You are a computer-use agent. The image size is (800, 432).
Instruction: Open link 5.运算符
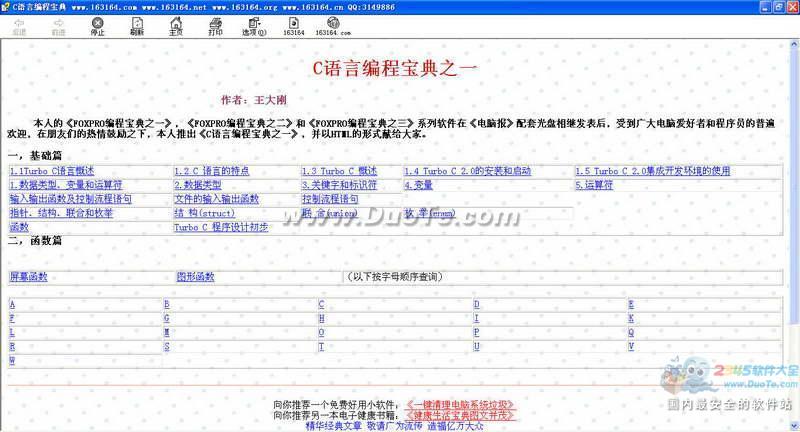click(x=594, y=185)
